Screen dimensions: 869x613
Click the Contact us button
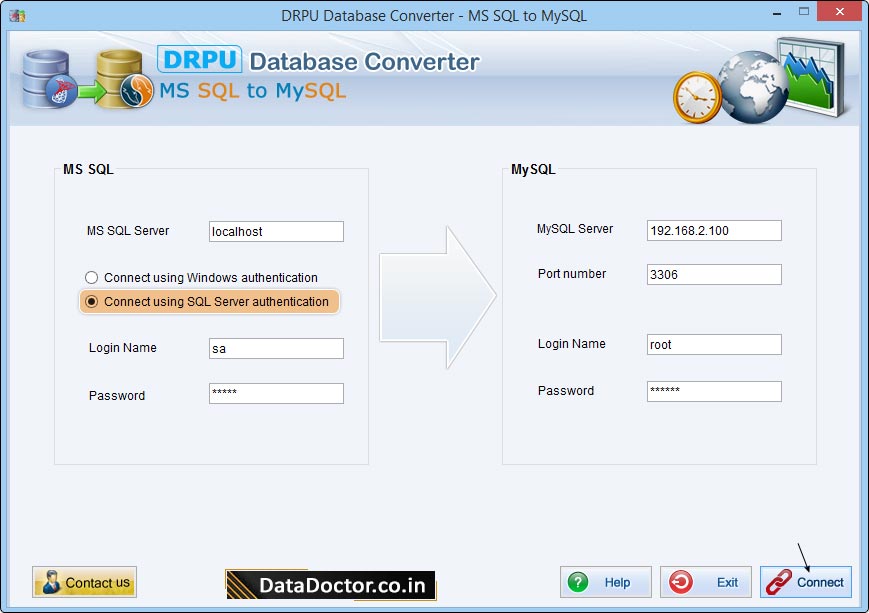click(x=84, y=582)
